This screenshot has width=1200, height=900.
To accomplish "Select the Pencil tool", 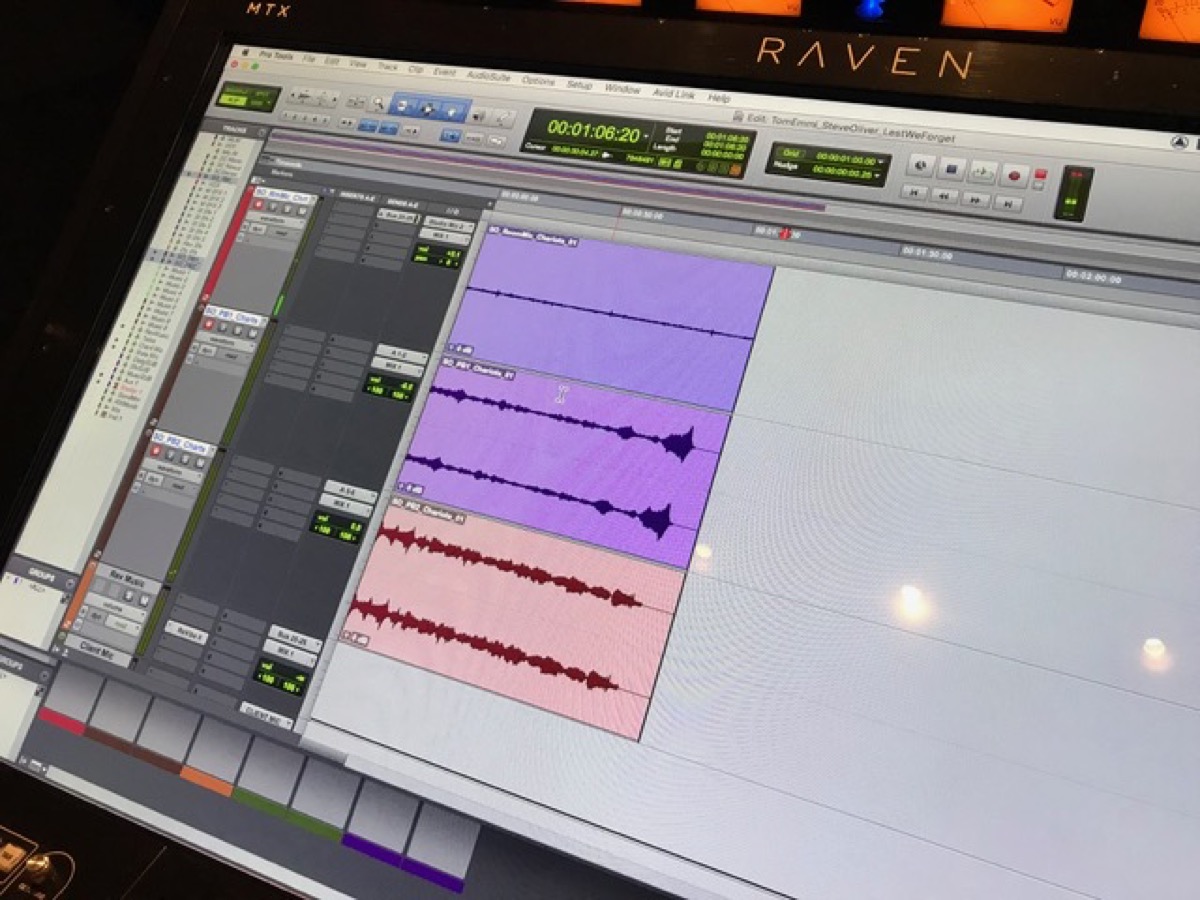I will coord(503,117).
